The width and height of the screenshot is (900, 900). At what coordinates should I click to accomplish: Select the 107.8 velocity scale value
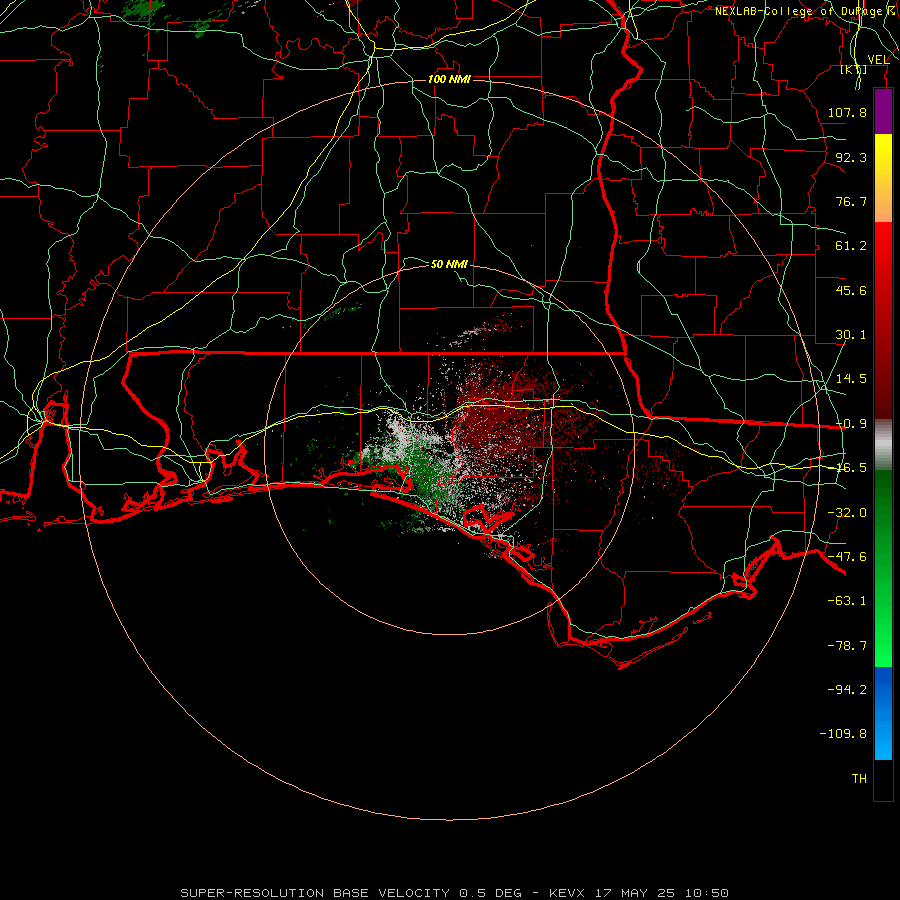847,112
